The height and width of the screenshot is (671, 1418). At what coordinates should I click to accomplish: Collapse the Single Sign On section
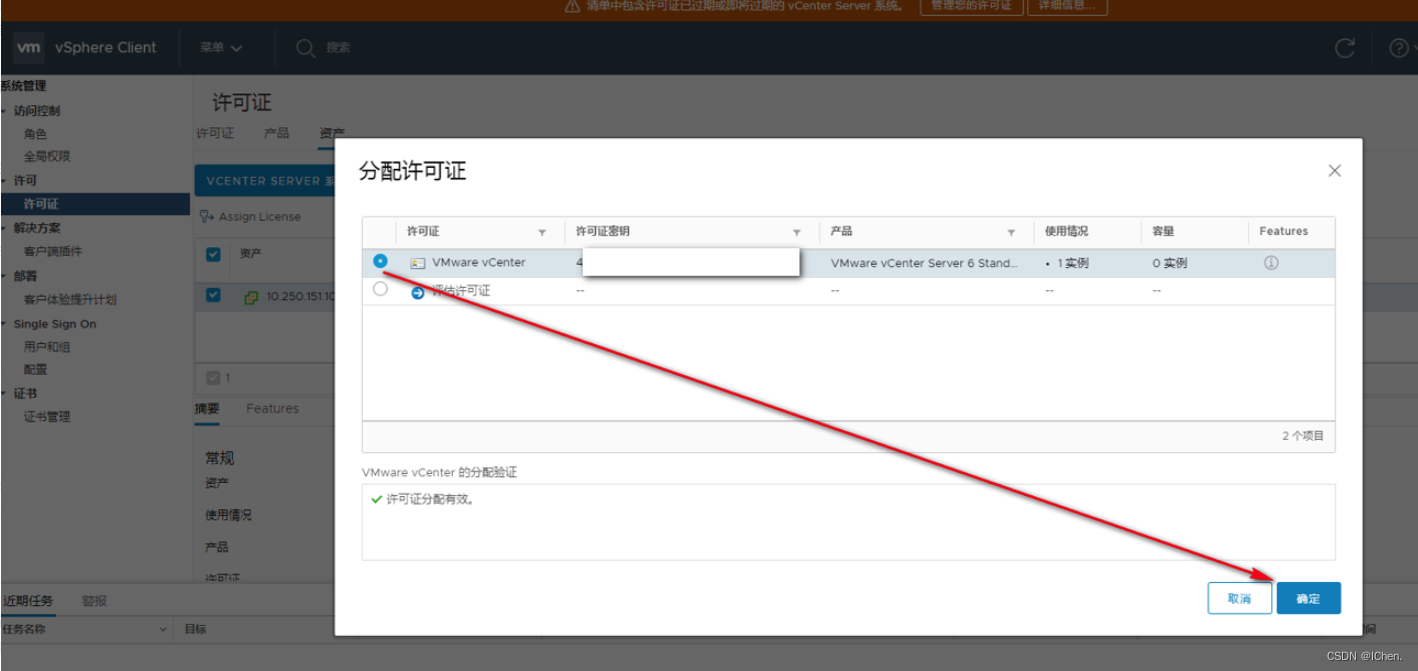[x=5, y=323]
